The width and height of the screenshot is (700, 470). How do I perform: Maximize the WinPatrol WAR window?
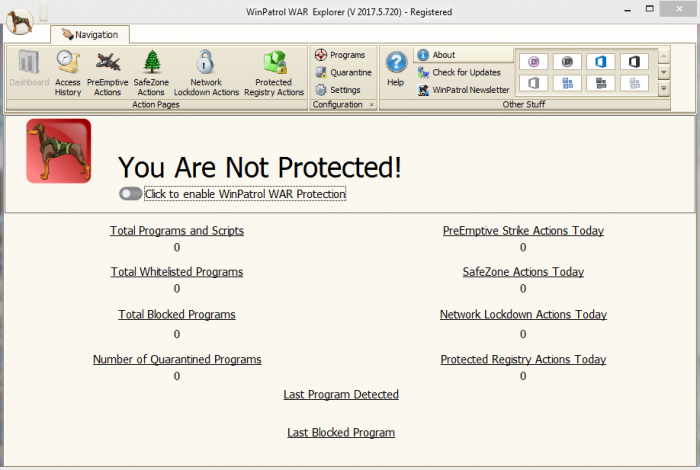[x=650, y=9]
